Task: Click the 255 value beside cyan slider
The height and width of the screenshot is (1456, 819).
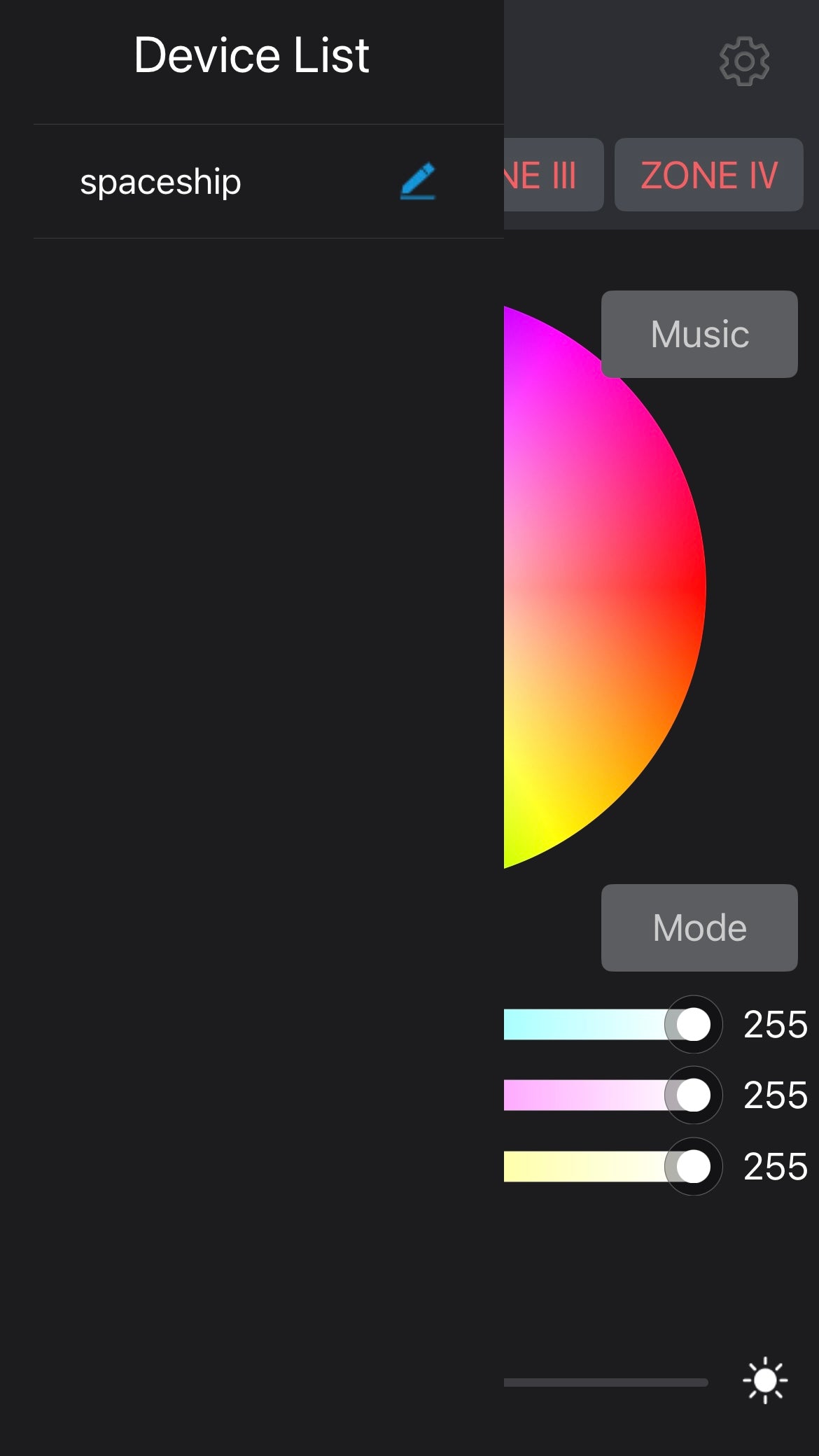Action: click(x=775, y=1025)
